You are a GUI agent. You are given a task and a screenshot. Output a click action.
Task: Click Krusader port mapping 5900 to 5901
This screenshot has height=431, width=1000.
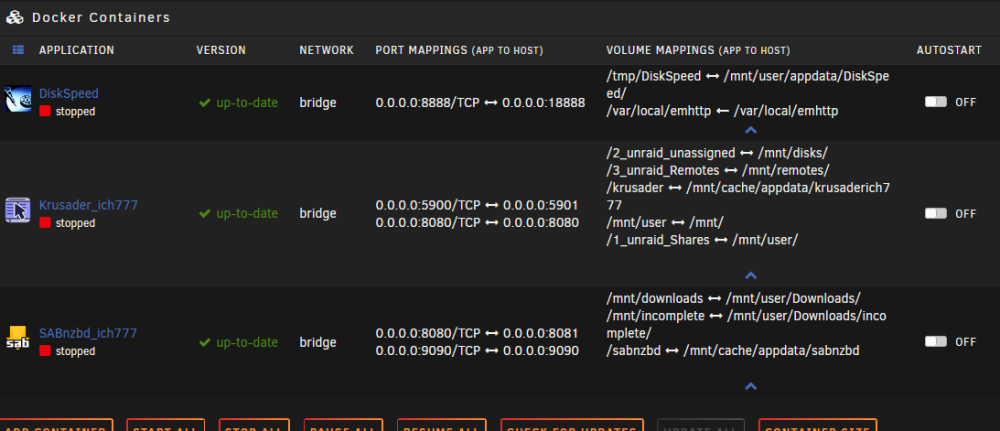[477, 205]
